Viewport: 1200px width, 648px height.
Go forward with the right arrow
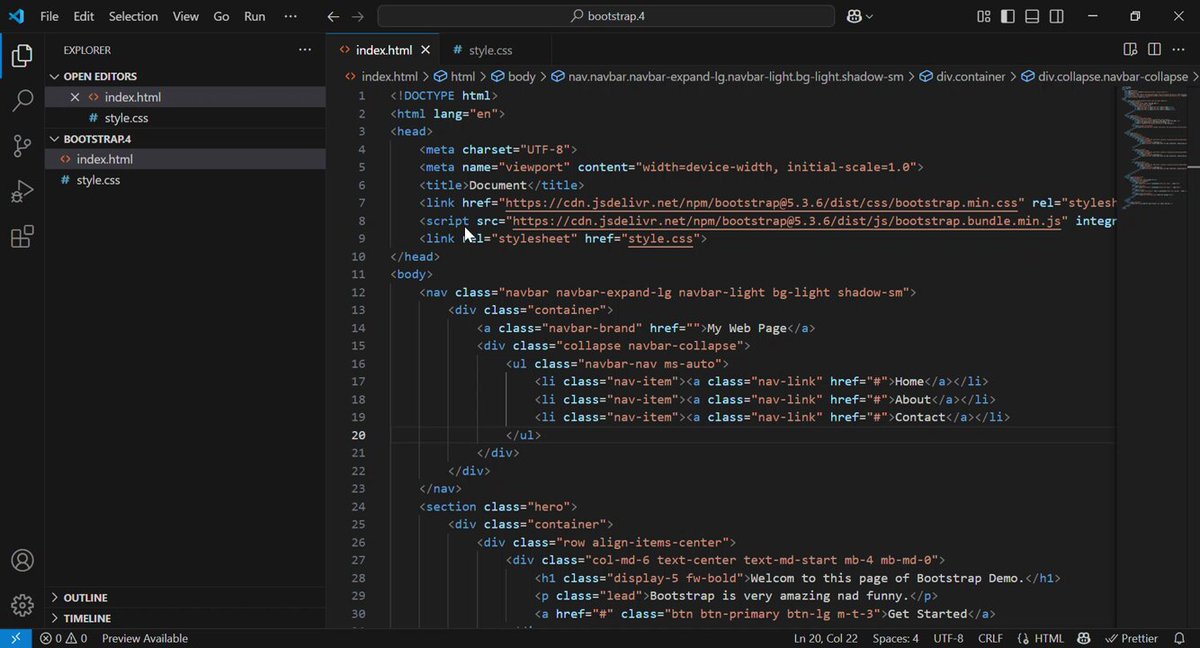click(358, 16)
